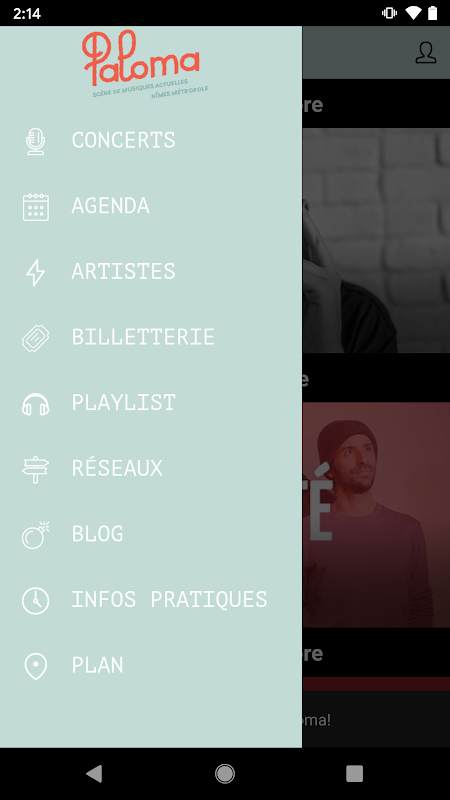Tap the ticket icon for Billetterie
450x800 pixels.
[36, 338]
